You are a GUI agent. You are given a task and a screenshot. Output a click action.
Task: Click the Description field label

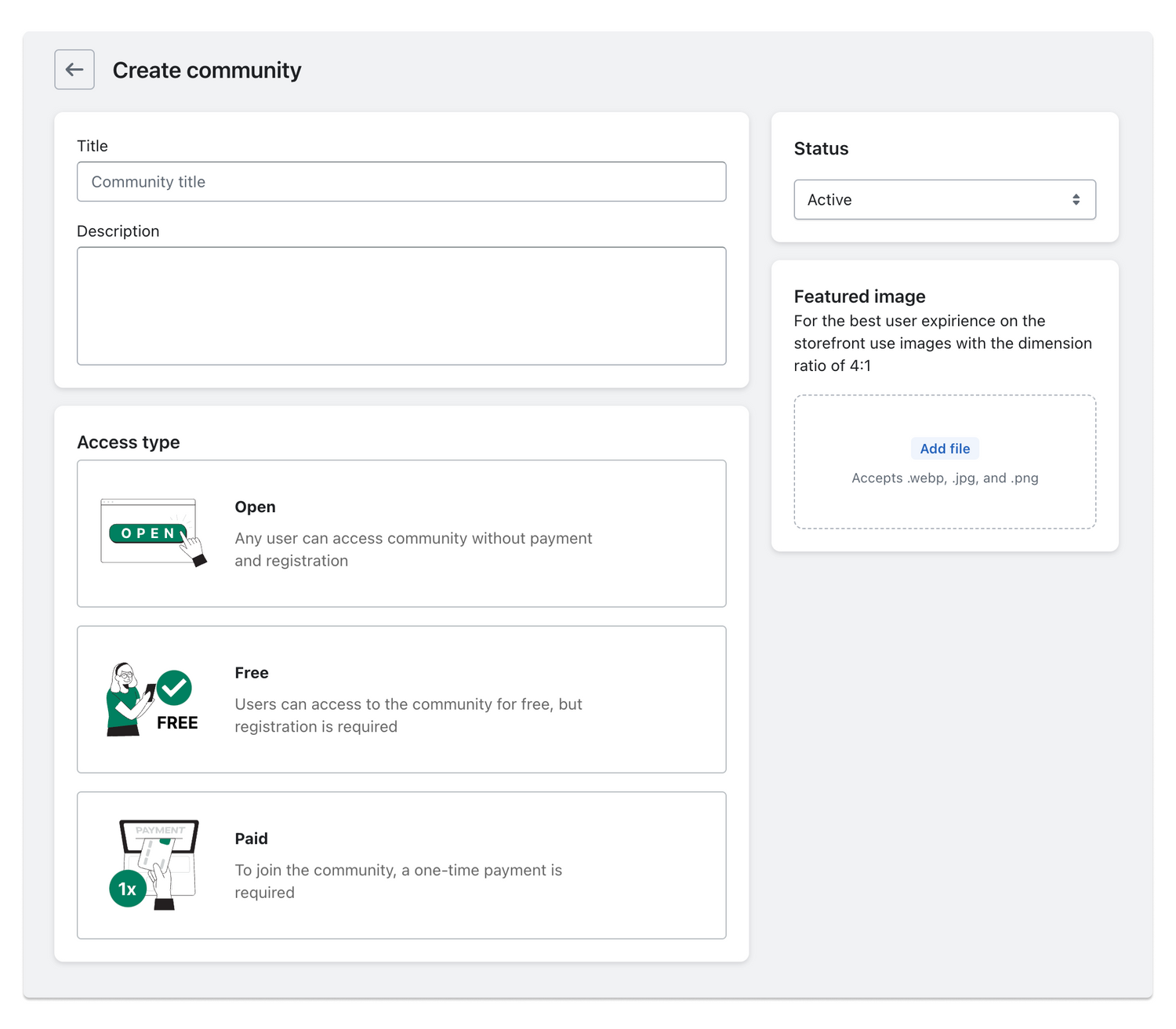(118, 231)
